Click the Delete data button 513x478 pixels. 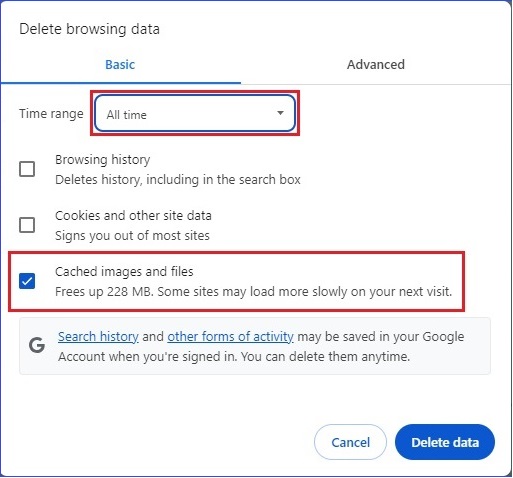tap(445, 442)
